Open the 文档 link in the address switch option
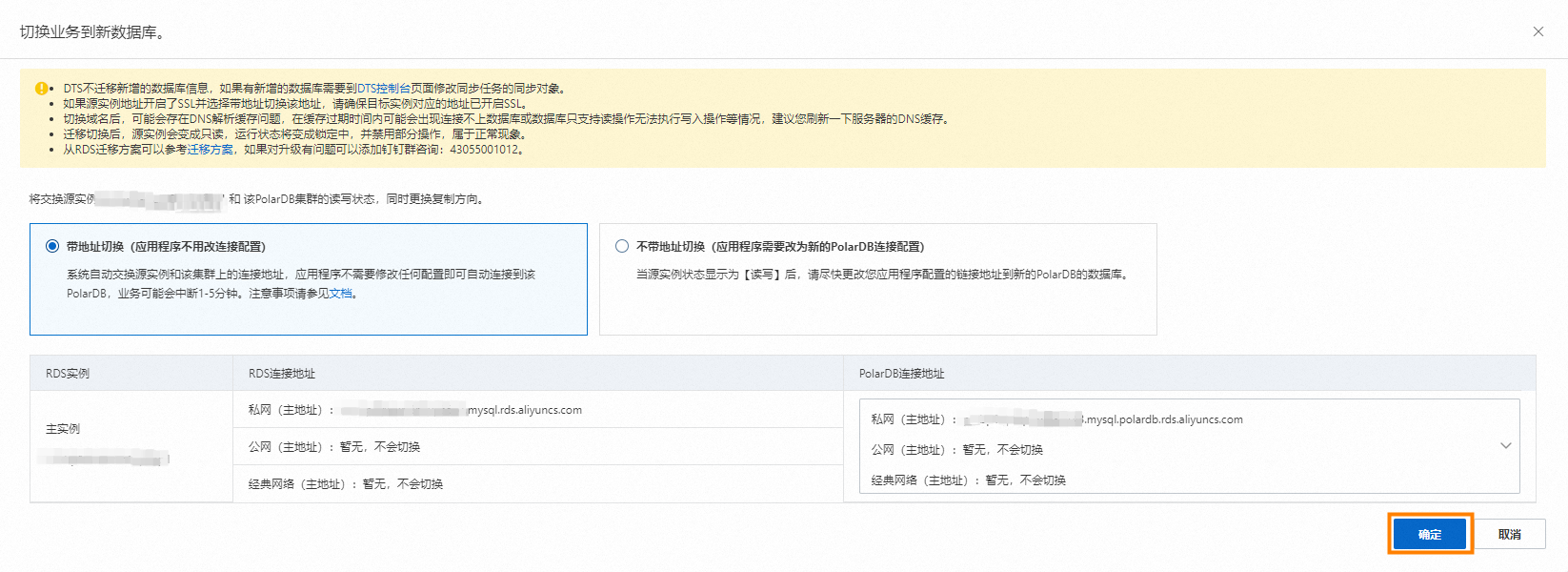1568x572 pixels. 340,294
